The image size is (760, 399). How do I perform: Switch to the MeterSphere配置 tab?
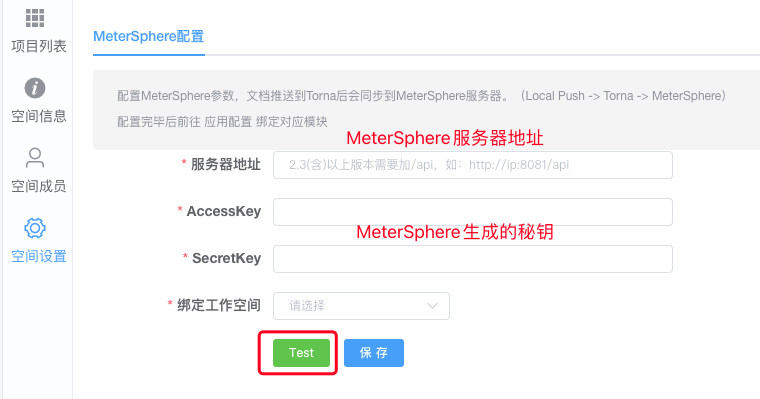click(x=149, y=36)
